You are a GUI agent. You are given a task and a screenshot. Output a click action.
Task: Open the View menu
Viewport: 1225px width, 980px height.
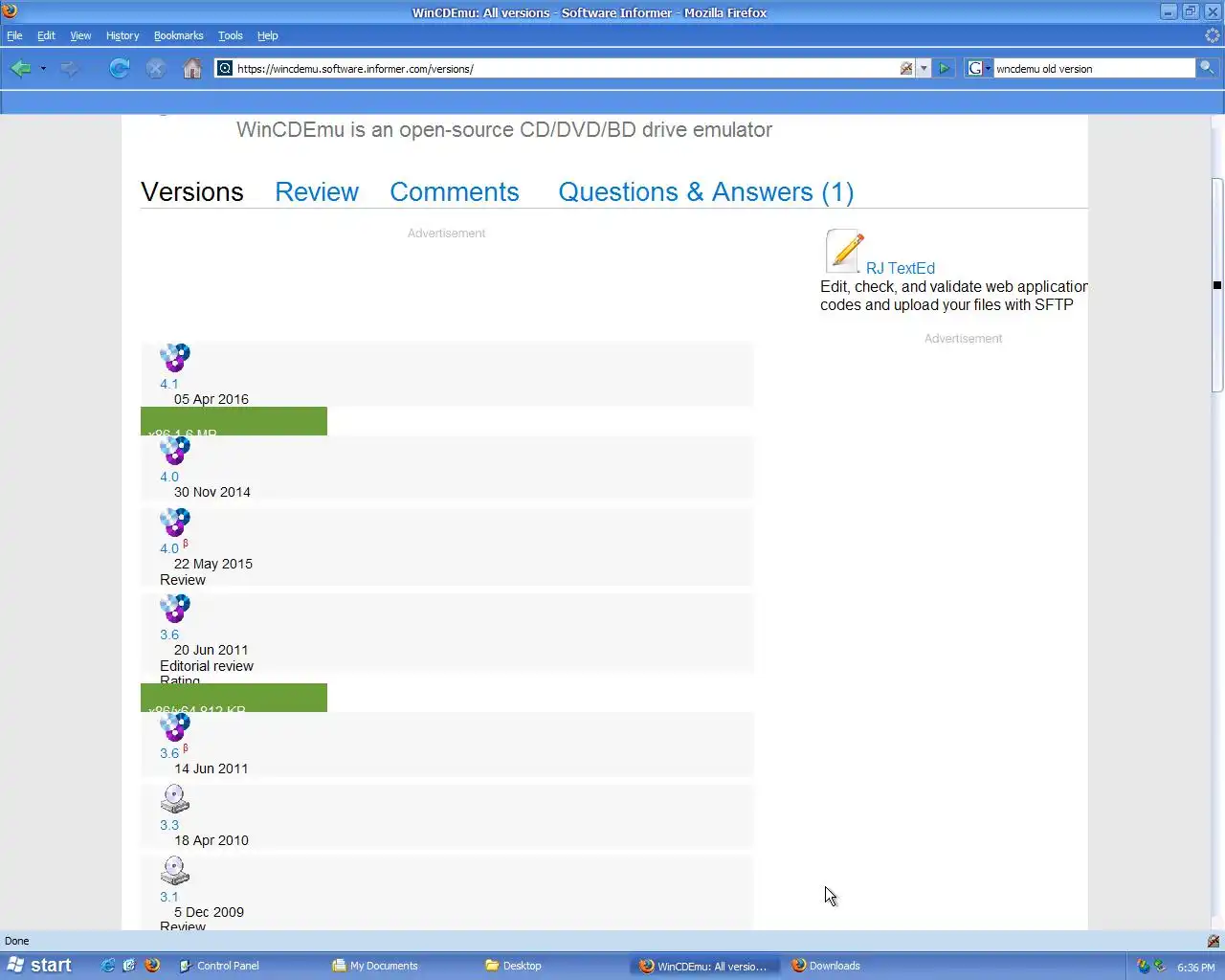click(x=80, y=35)
